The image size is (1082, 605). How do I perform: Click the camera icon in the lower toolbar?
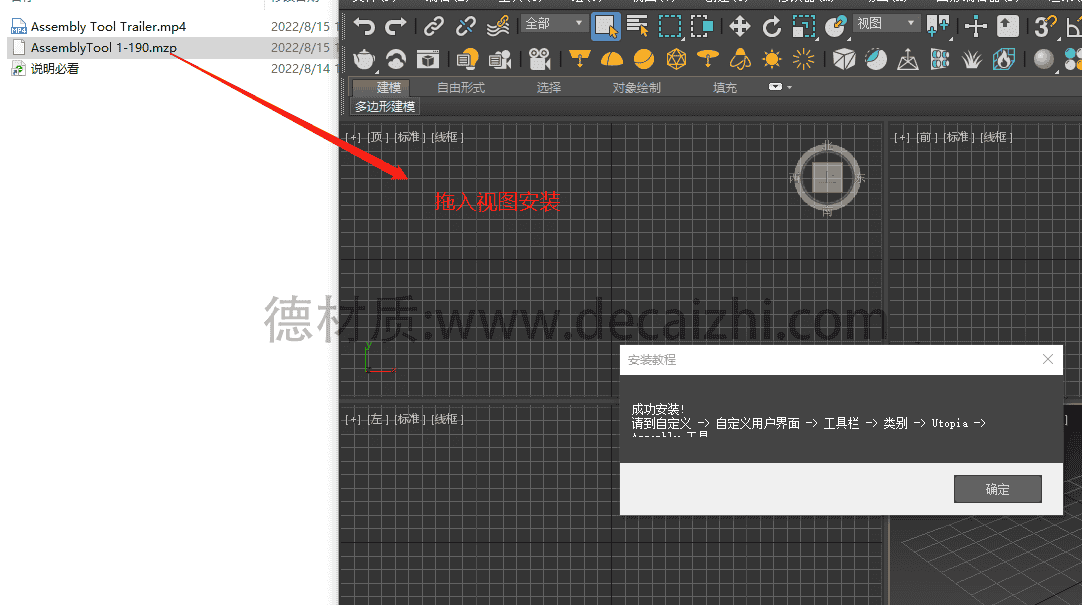(539, 58)
